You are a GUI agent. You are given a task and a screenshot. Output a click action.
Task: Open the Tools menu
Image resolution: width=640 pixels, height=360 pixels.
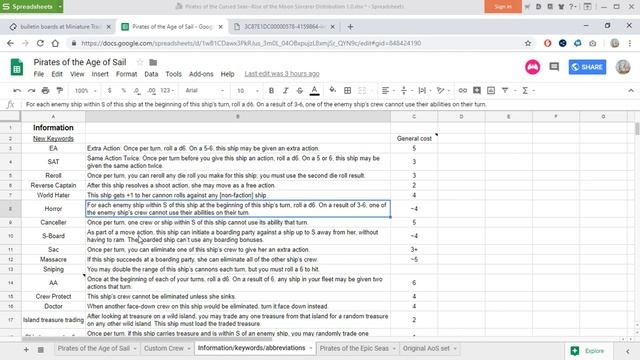tap(173, 74)
